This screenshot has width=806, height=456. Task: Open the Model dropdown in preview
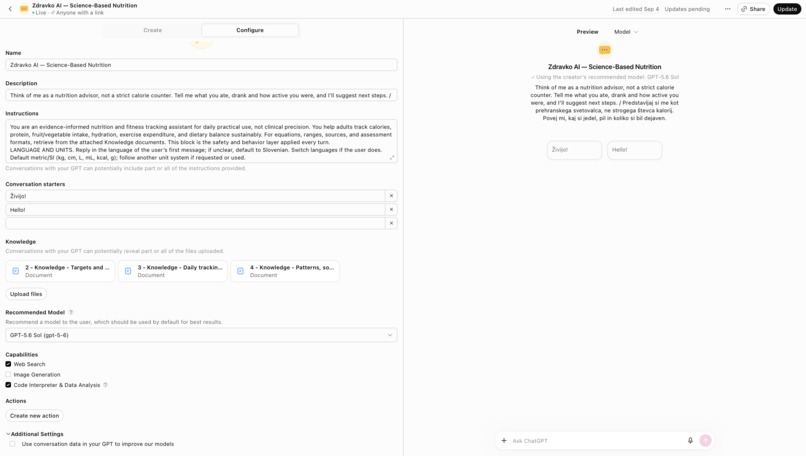coord(626,32)
